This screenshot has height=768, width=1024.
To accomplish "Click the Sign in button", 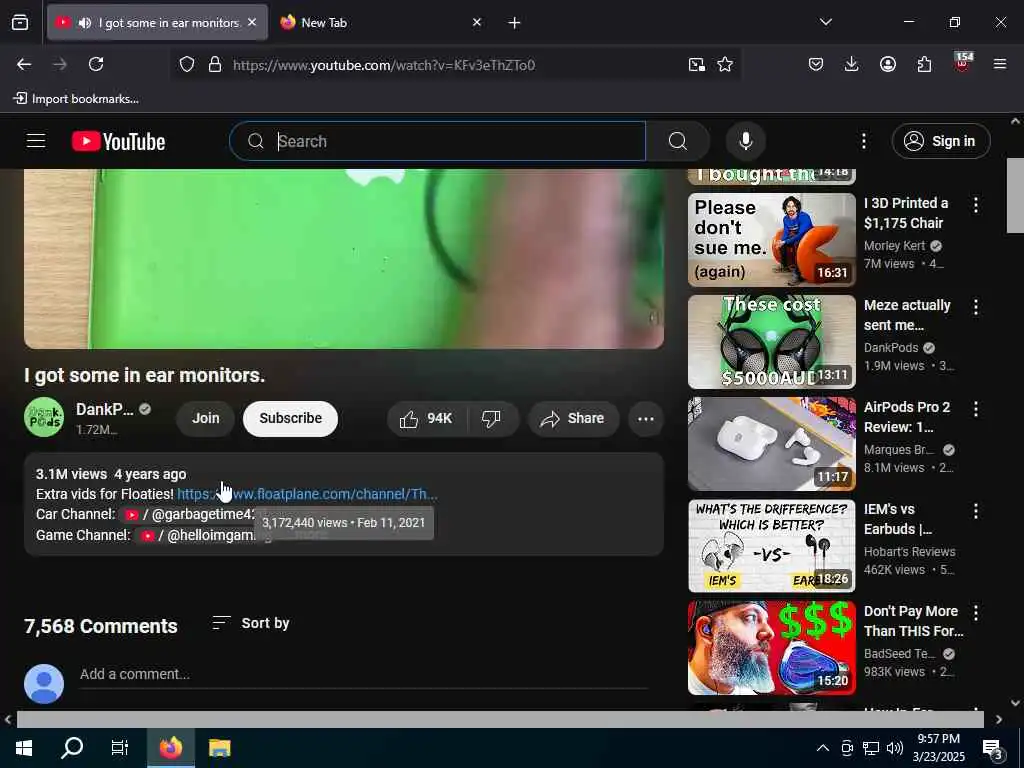I will point(940,141).
